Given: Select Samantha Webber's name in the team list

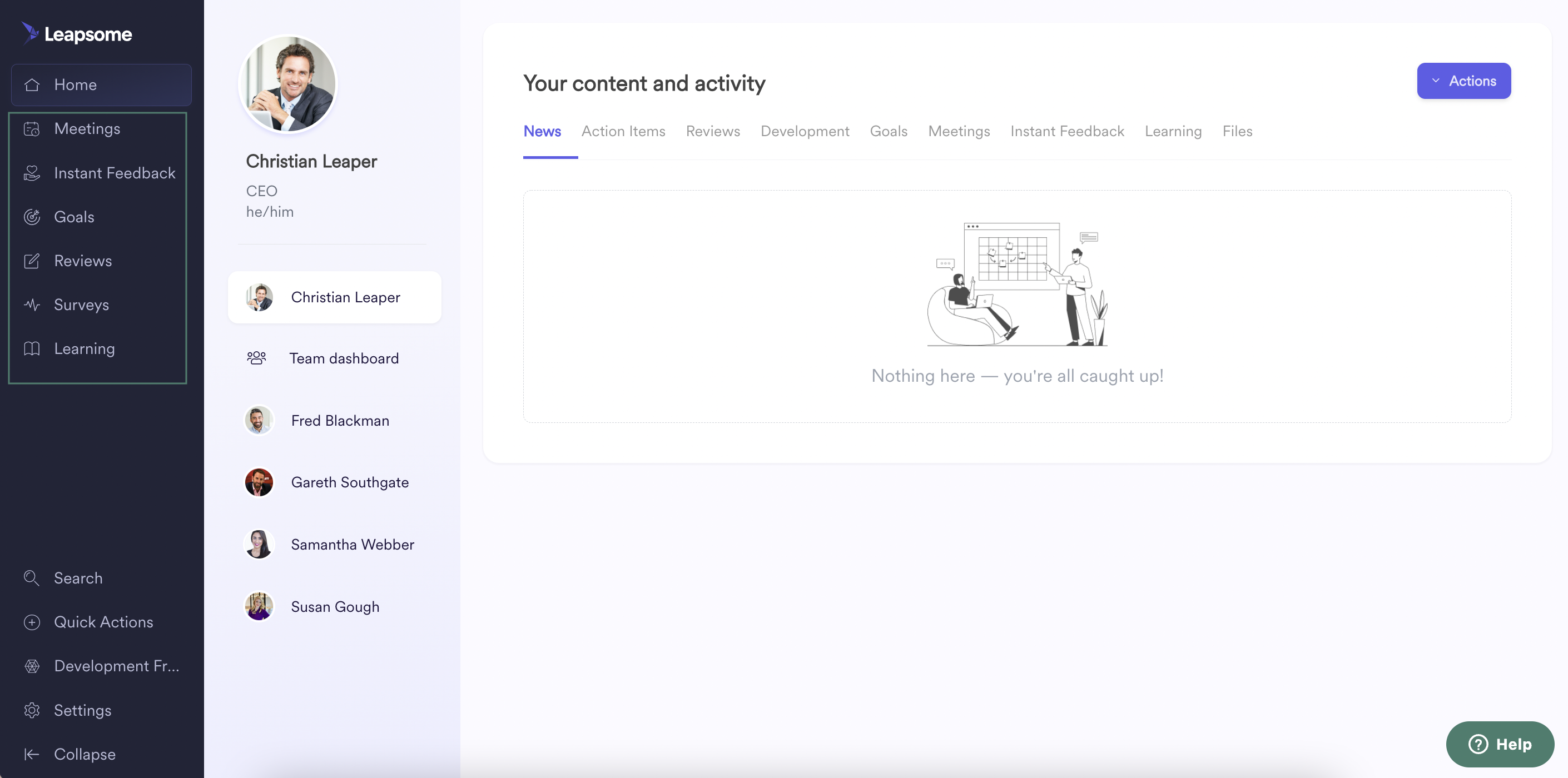Looking at the screenshot, I should 353,545.
